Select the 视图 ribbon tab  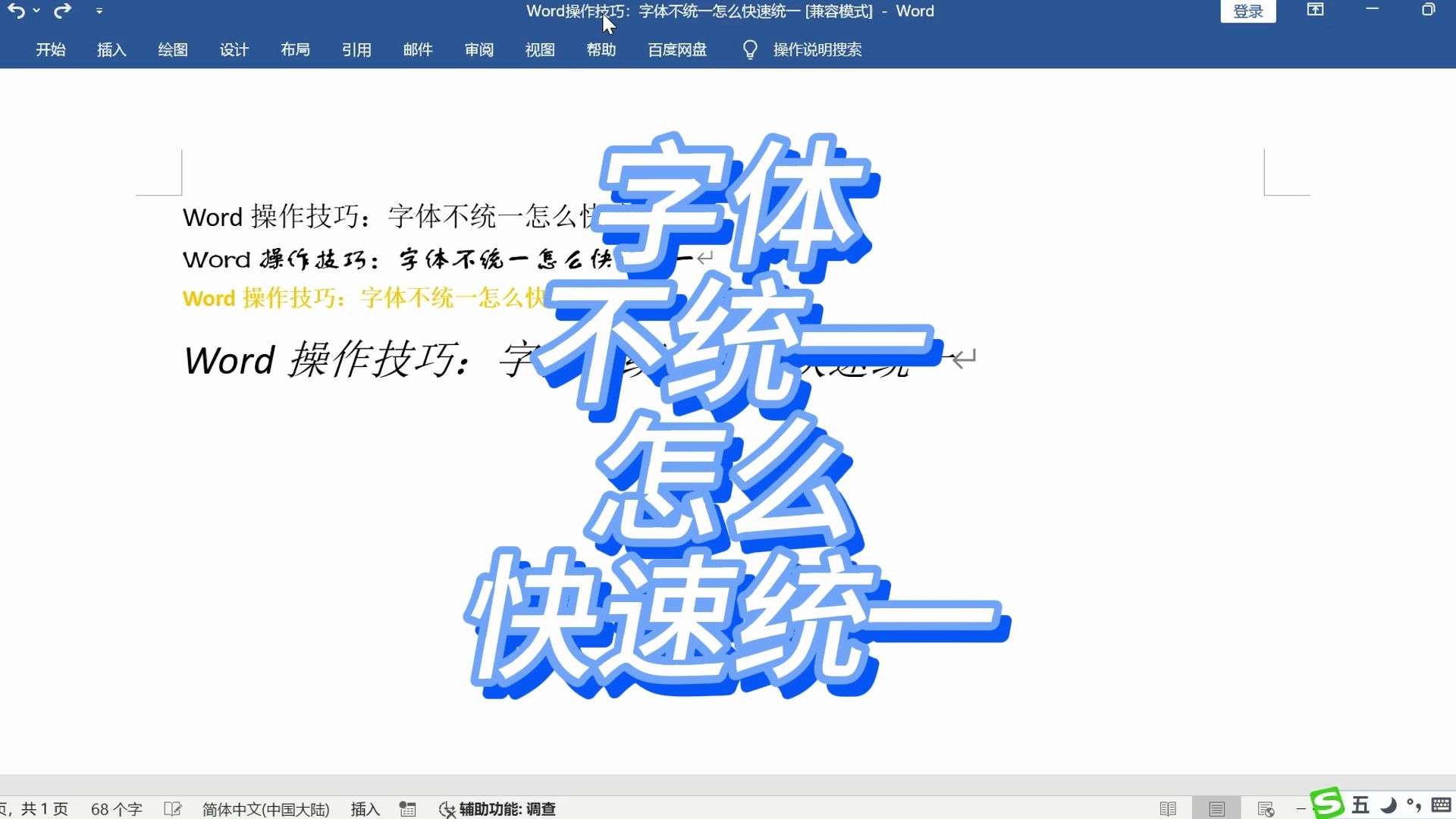click(x=540, y=49)
